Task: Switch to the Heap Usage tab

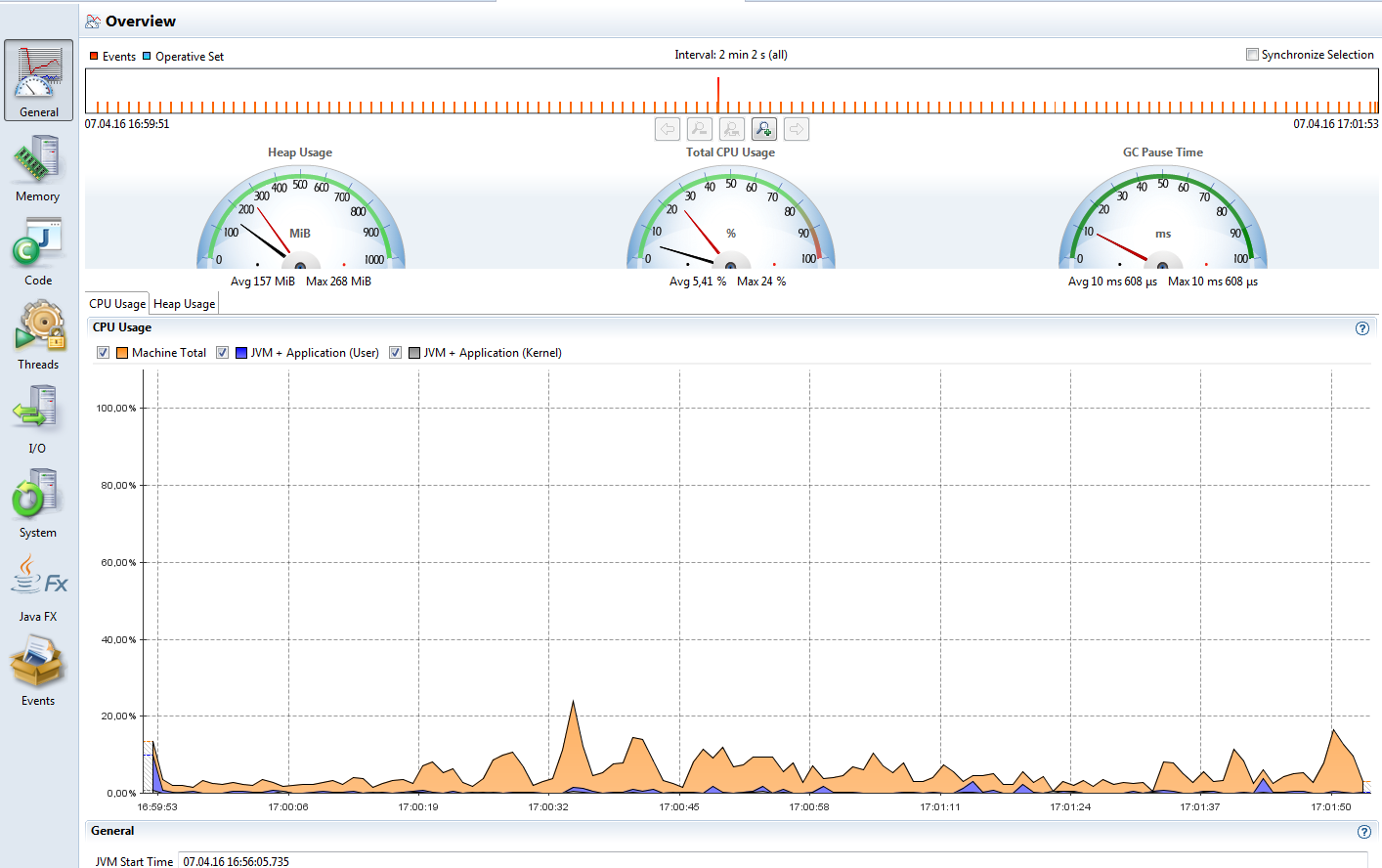Action: [184, 304]
